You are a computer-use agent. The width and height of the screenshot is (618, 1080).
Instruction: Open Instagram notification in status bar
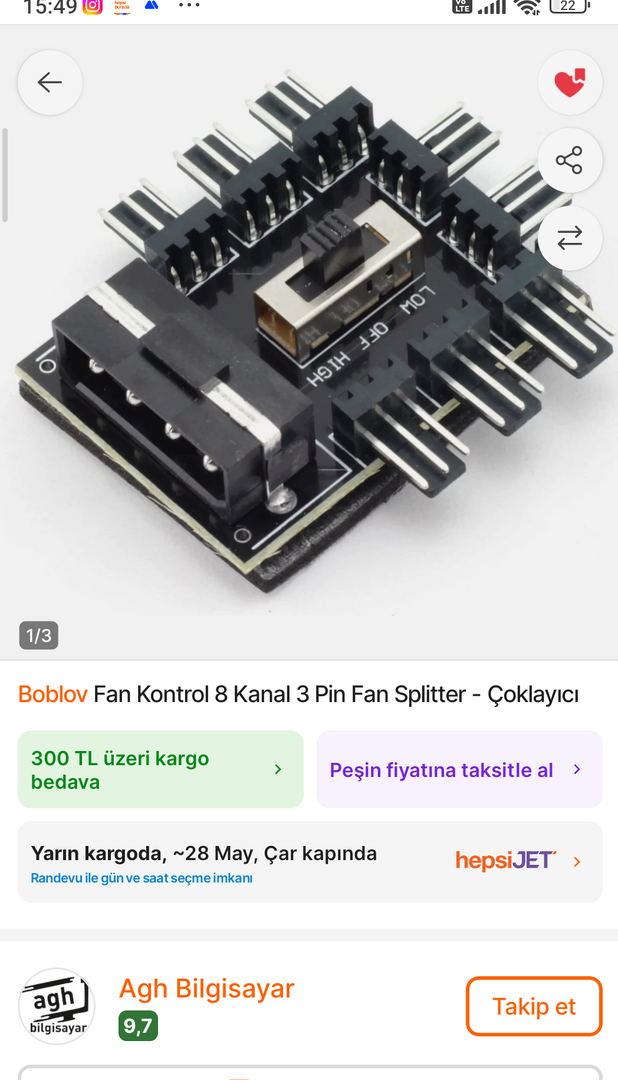point(92,6)
